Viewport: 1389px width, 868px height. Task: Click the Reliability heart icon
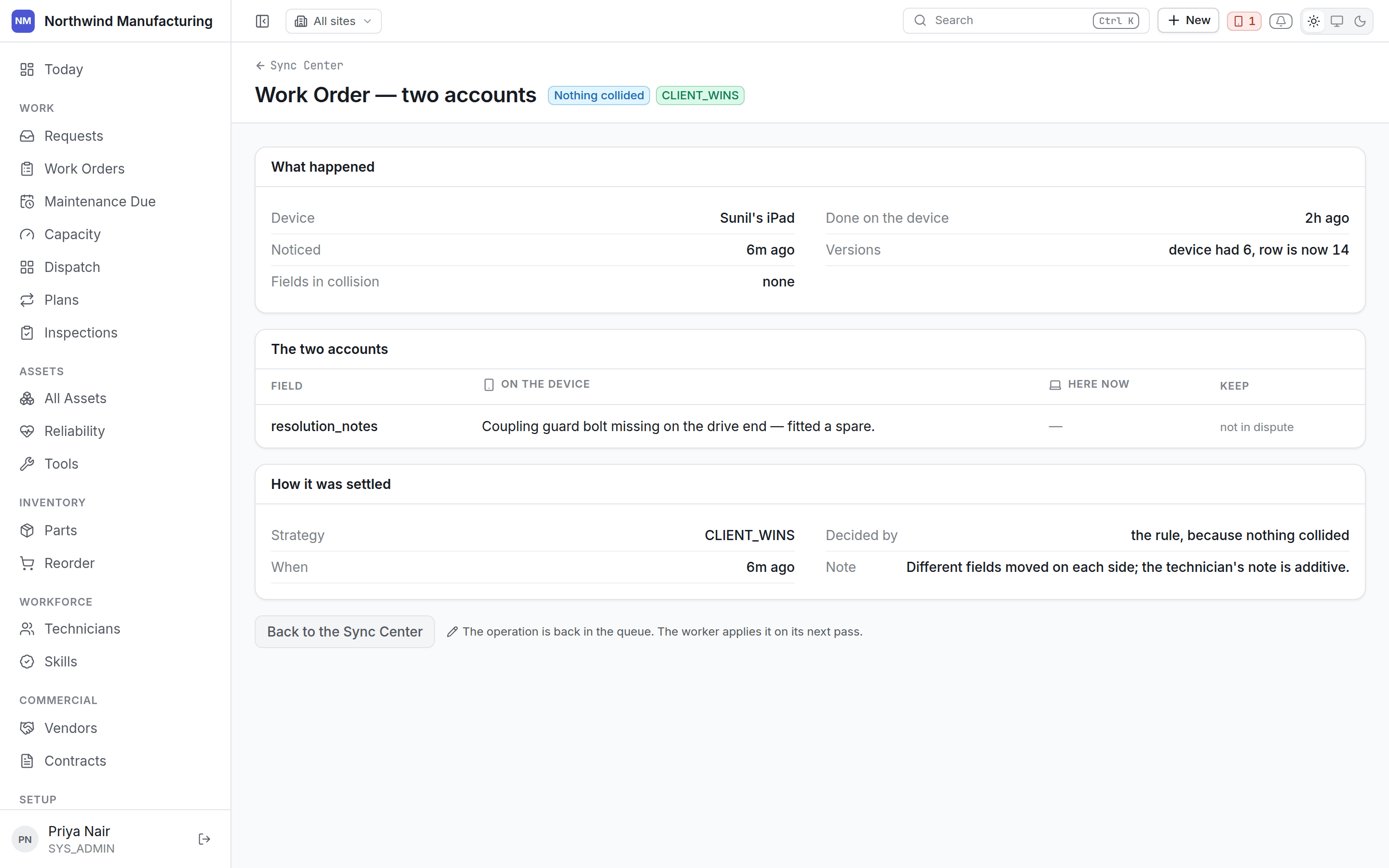click(x=27, y=431)
